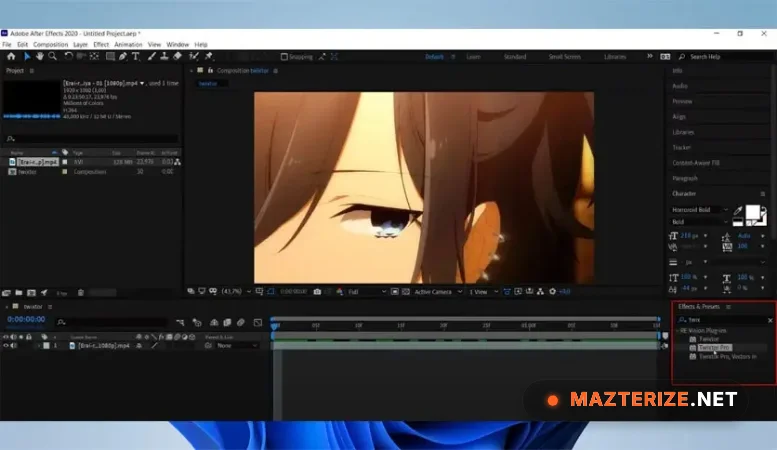Click the reset exposure icon in viewer footer

pyautogui.click(x=553, y=291)
